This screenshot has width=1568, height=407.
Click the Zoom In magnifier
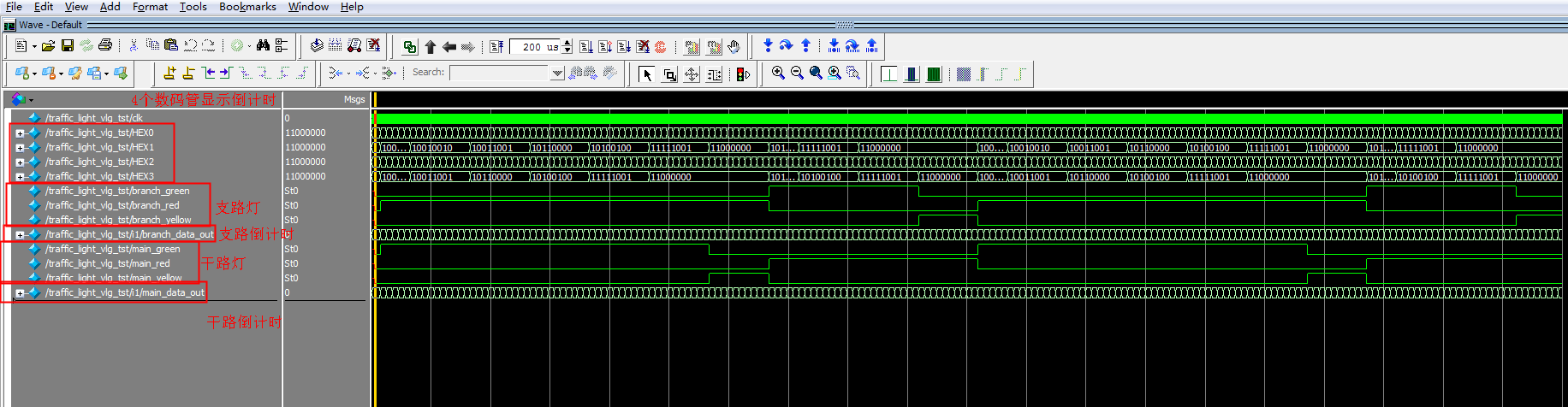(778, 74)
